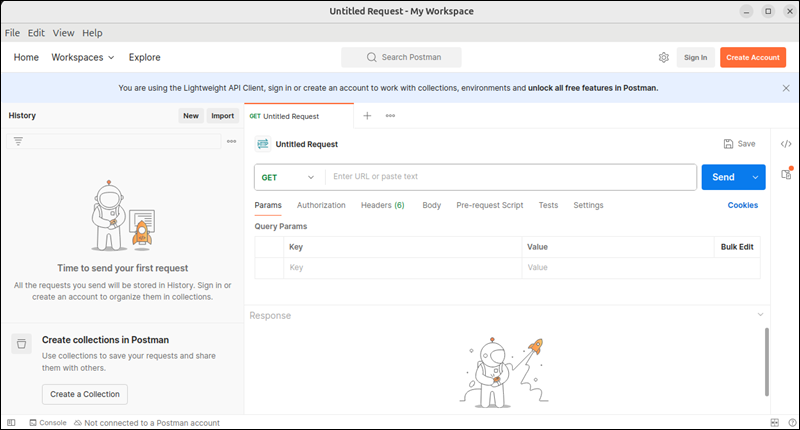Open the GET method dropdown

[289, 178]
